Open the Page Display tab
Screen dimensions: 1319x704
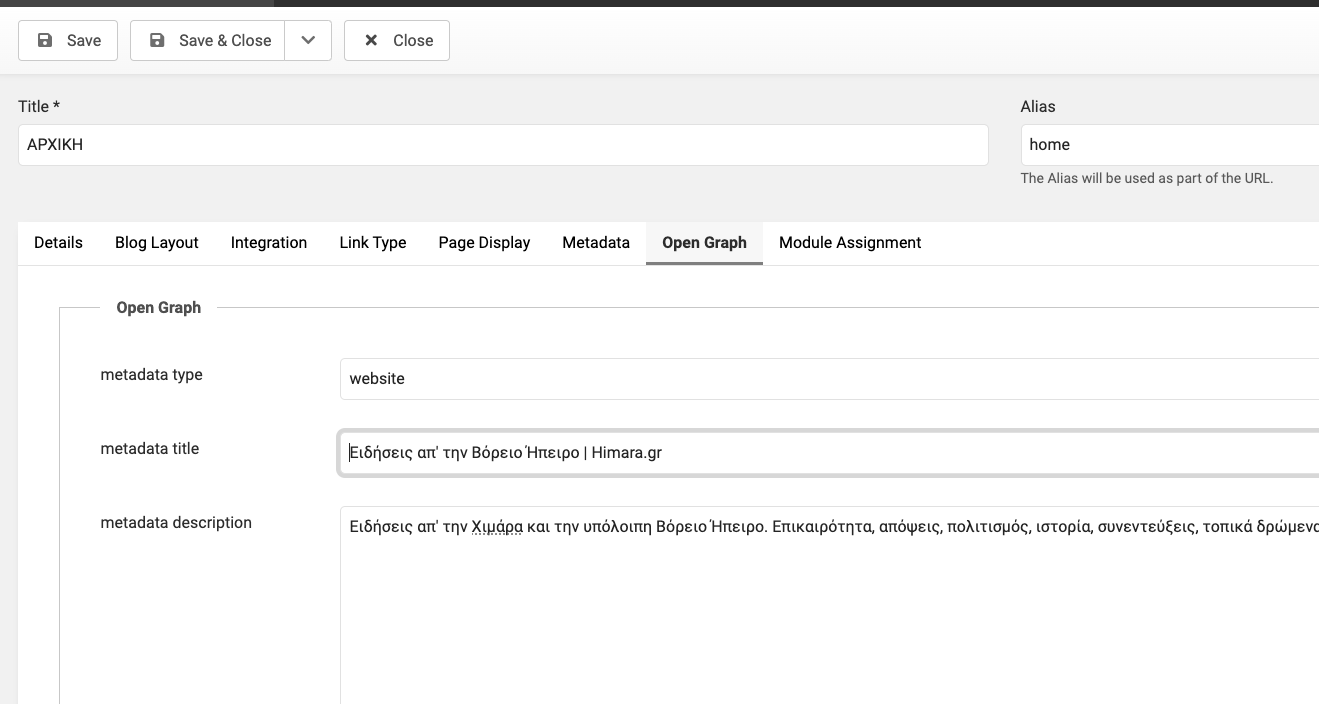pyautogui.click(x=484, y=243)
